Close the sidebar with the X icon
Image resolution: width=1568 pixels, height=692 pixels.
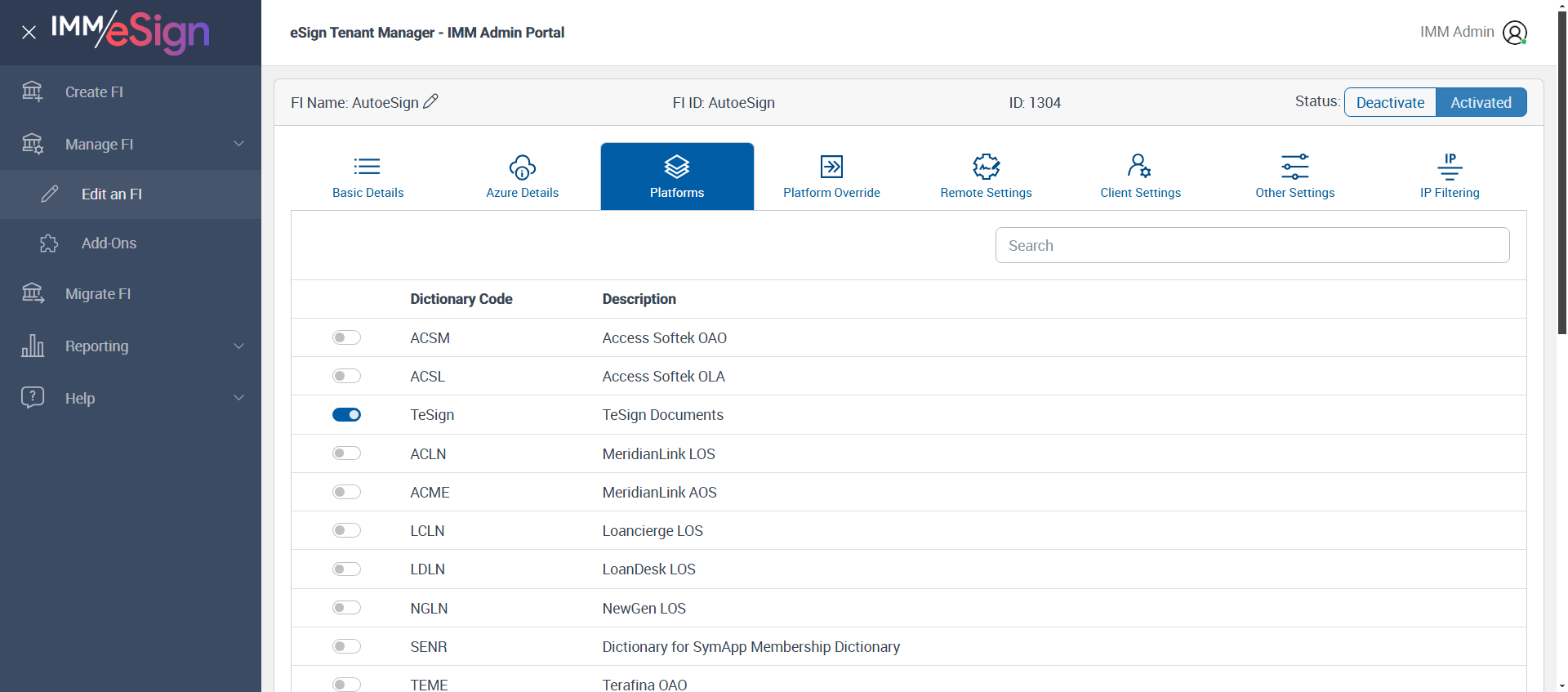(x=29, y=33)
